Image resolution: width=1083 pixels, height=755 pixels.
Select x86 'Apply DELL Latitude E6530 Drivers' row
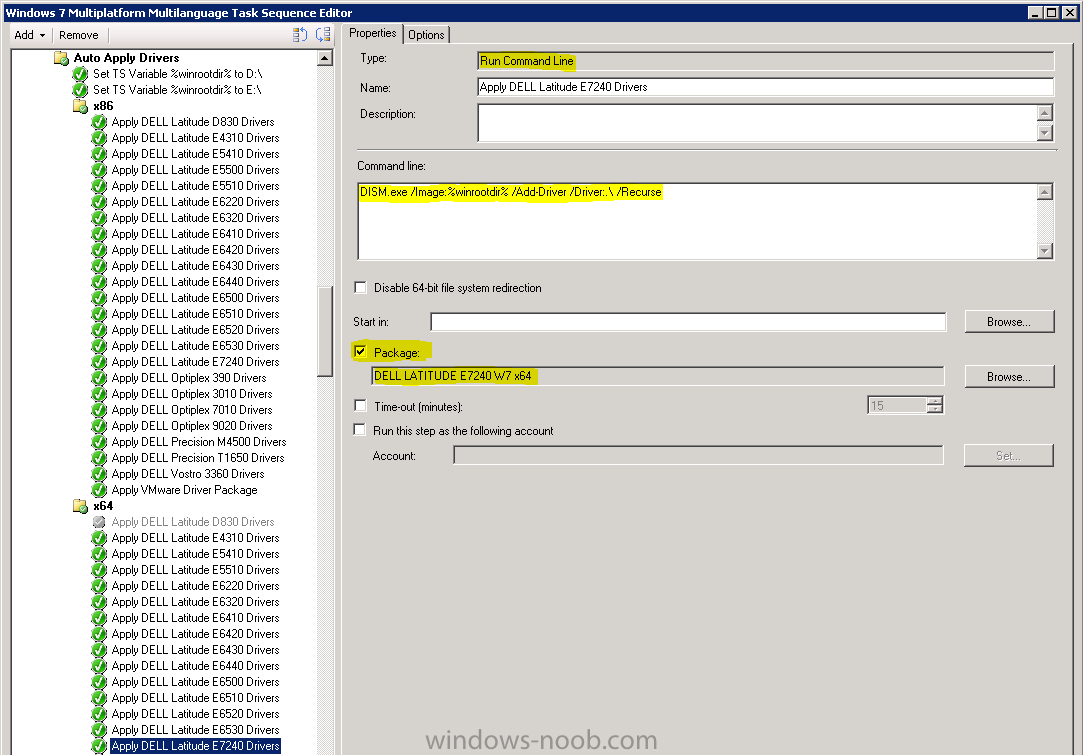[x=195, y=346]
